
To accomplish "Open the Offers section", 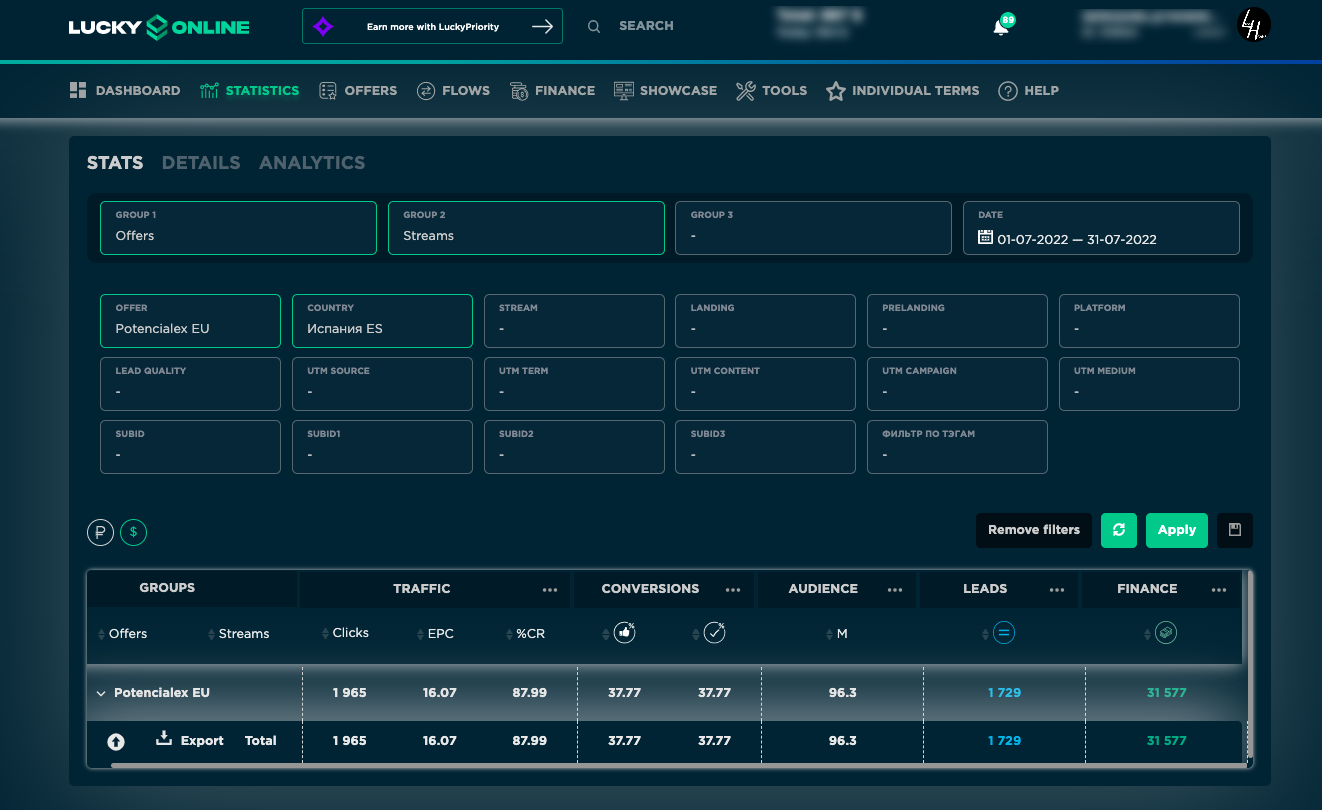I will click(x=358, y=91).
